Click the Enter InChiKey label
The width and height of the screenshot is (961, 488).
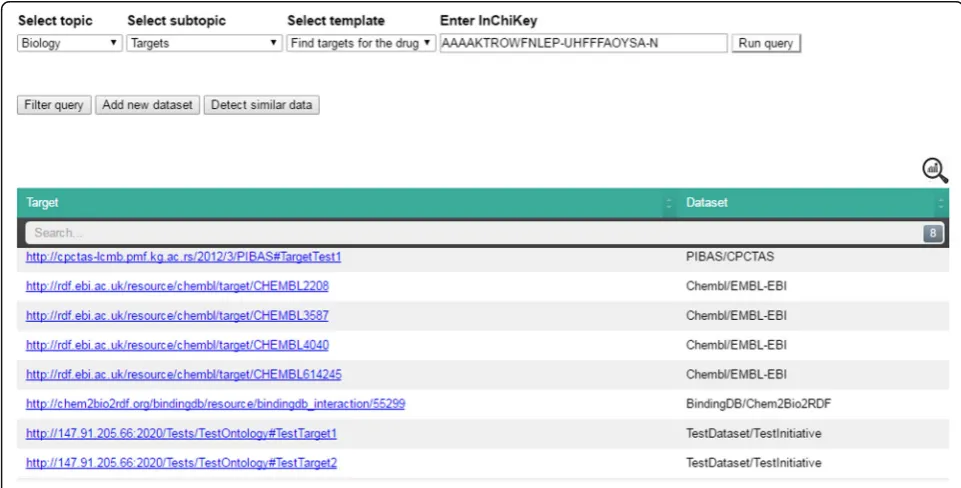click(x=488, y=20)
